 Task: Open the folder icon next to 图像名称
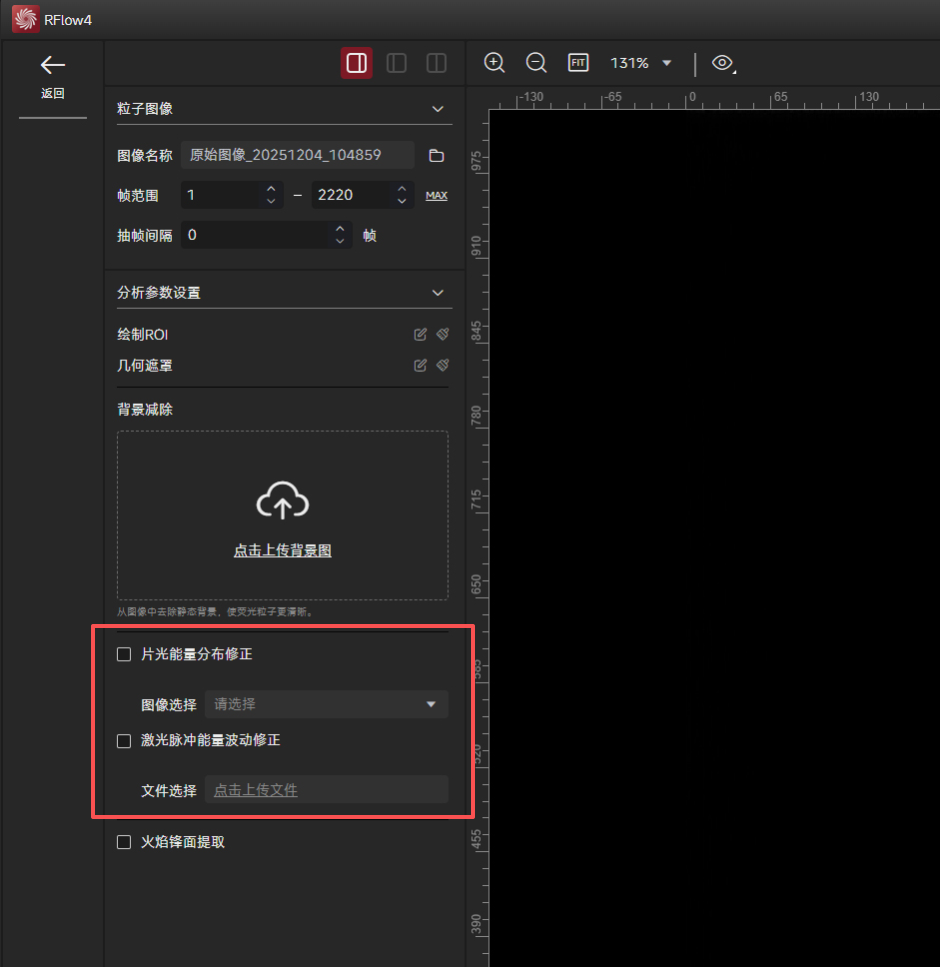click(x=436, y=155)
